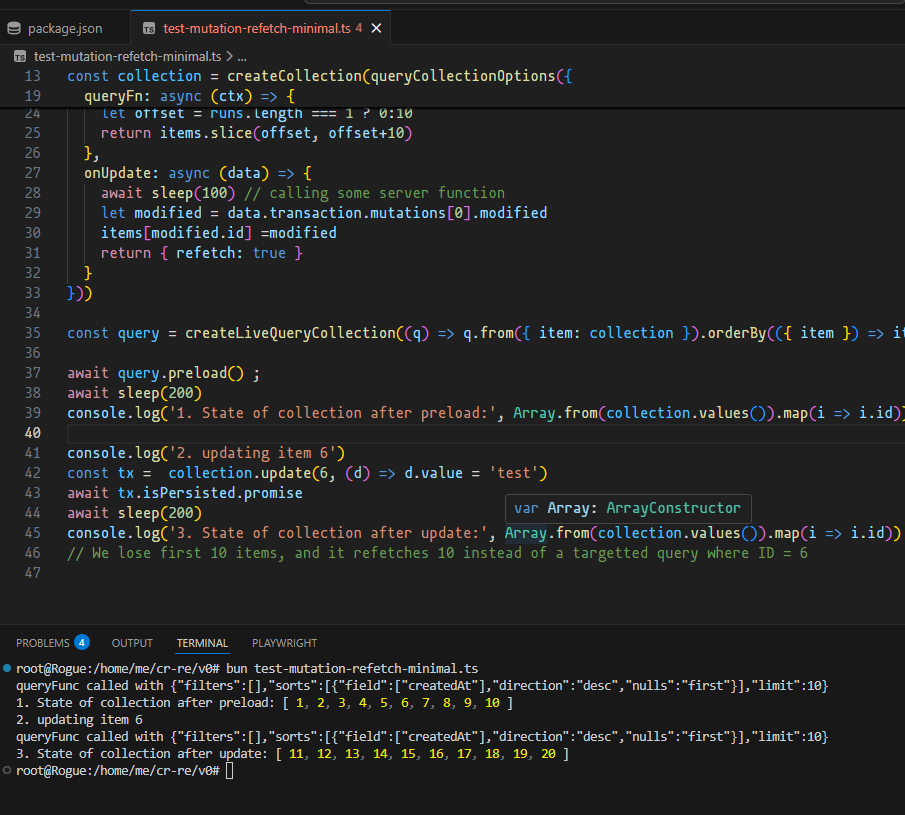The image size is (905, 815).
Task: Click the breadcrumb separator chevron
Action: (x=229, y=57)
